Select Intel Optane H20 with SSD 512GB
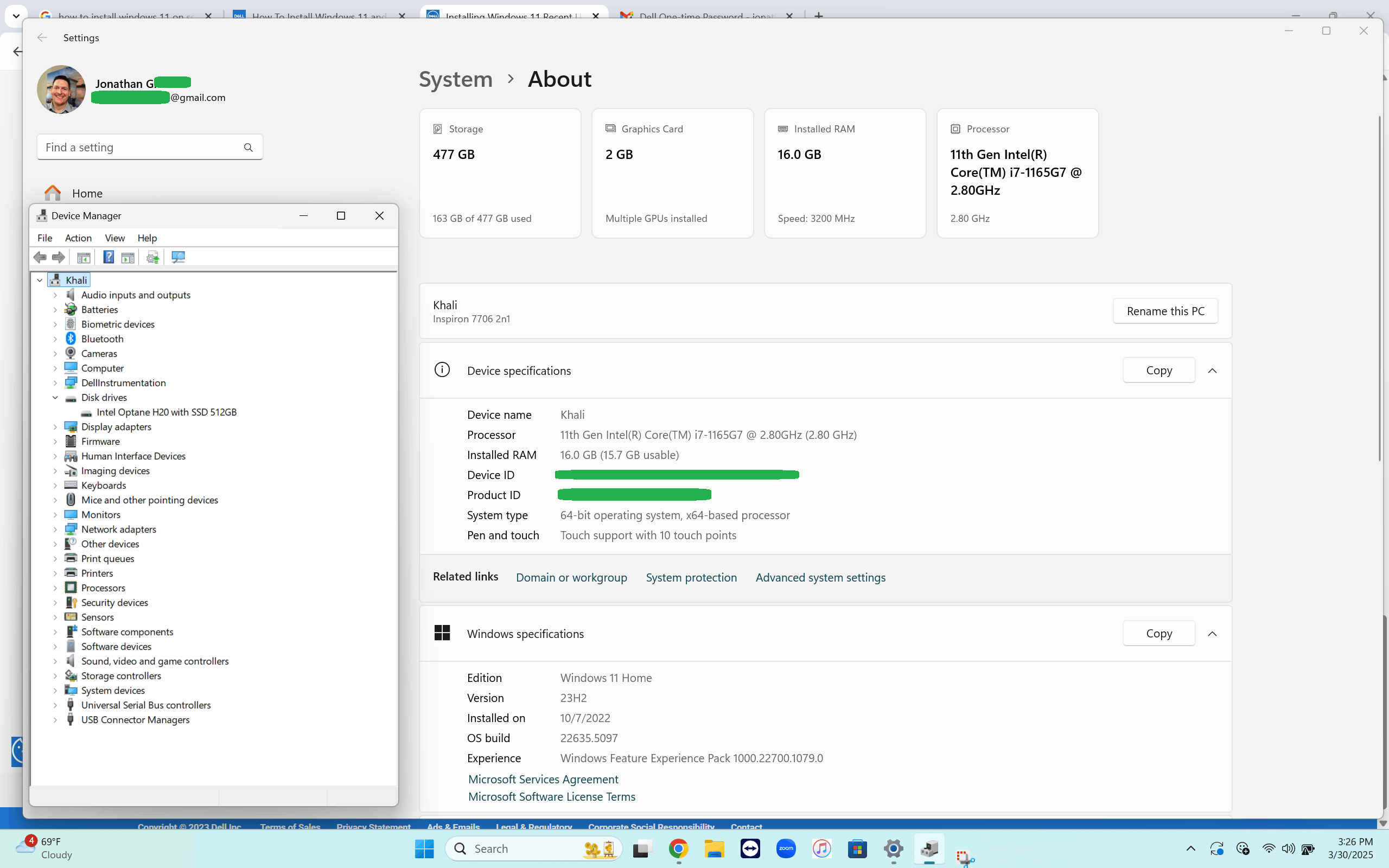This screenshot has height=868, width=1389. pyautogui.click(x=167, y=412)
